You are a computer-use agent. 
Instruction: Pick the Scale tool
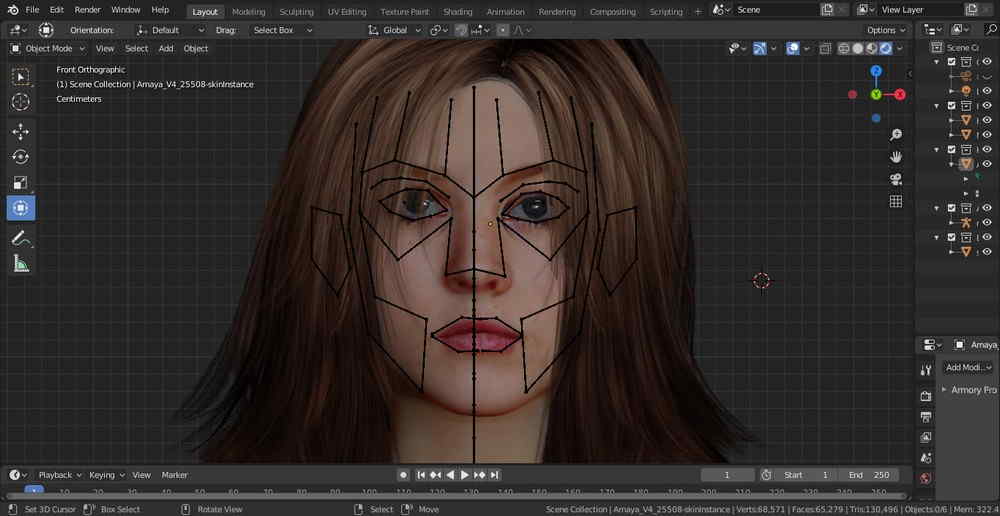point(20,183)
